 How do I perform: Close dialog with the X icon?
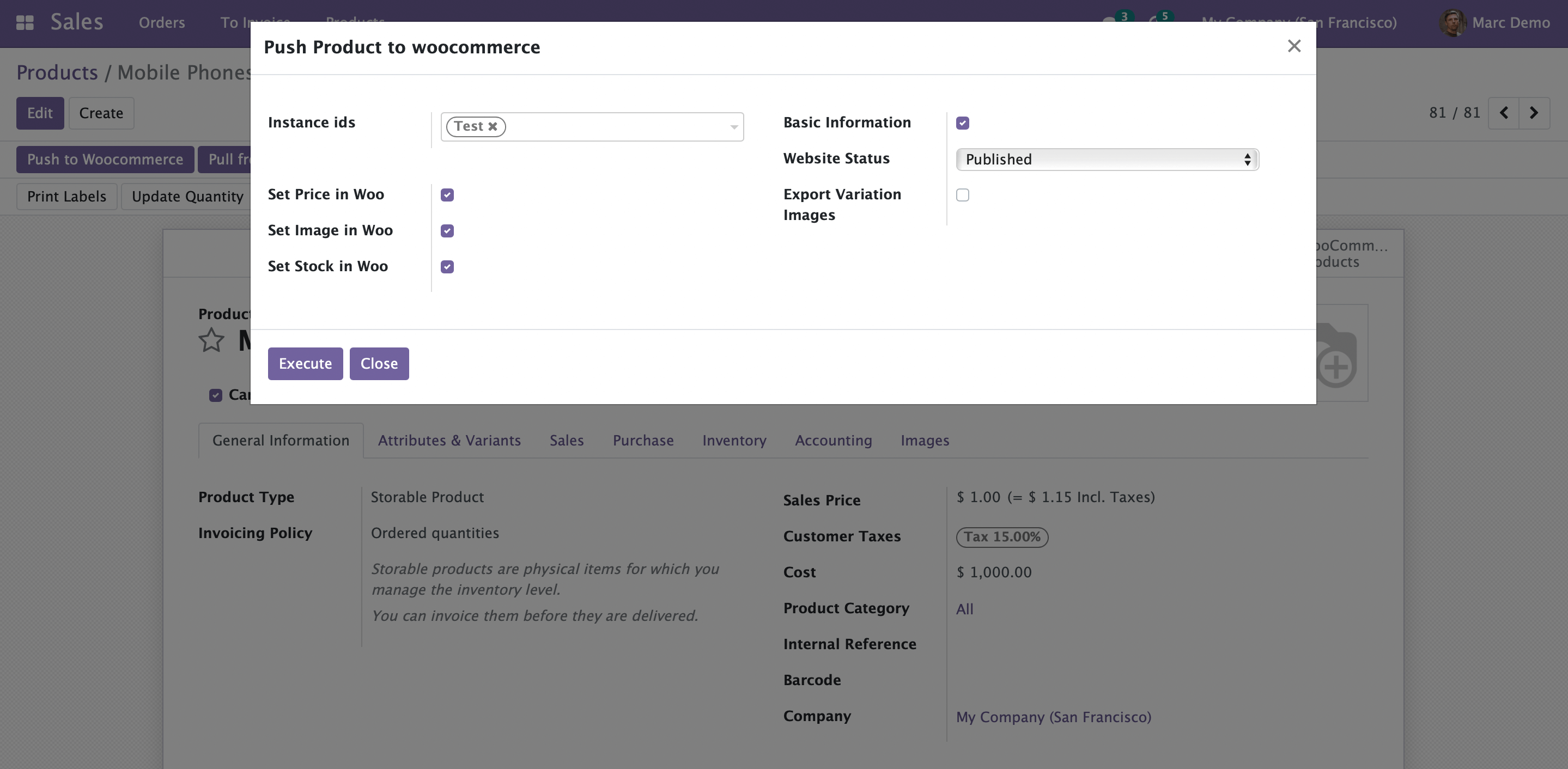(x=1293, y=46)
